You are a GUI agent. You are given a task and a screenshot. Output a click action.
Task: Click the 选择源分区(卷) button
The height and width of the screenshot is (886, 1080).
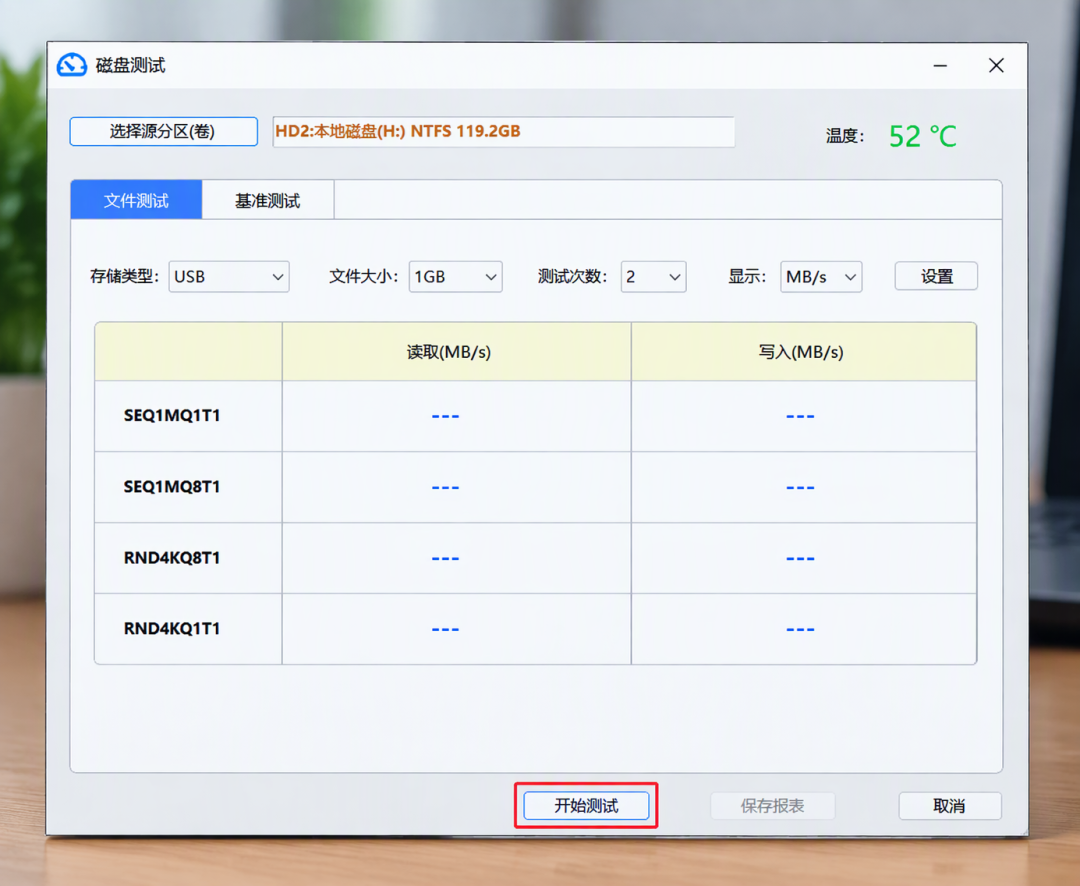click(163, 132)
